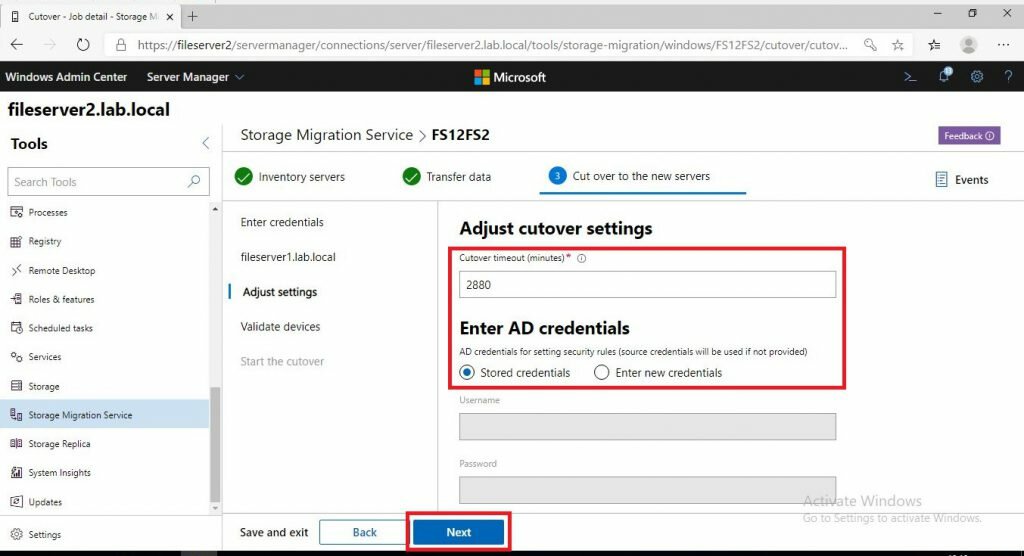
Task: Click the Microsoft logo
Action: tap(509, 77)
